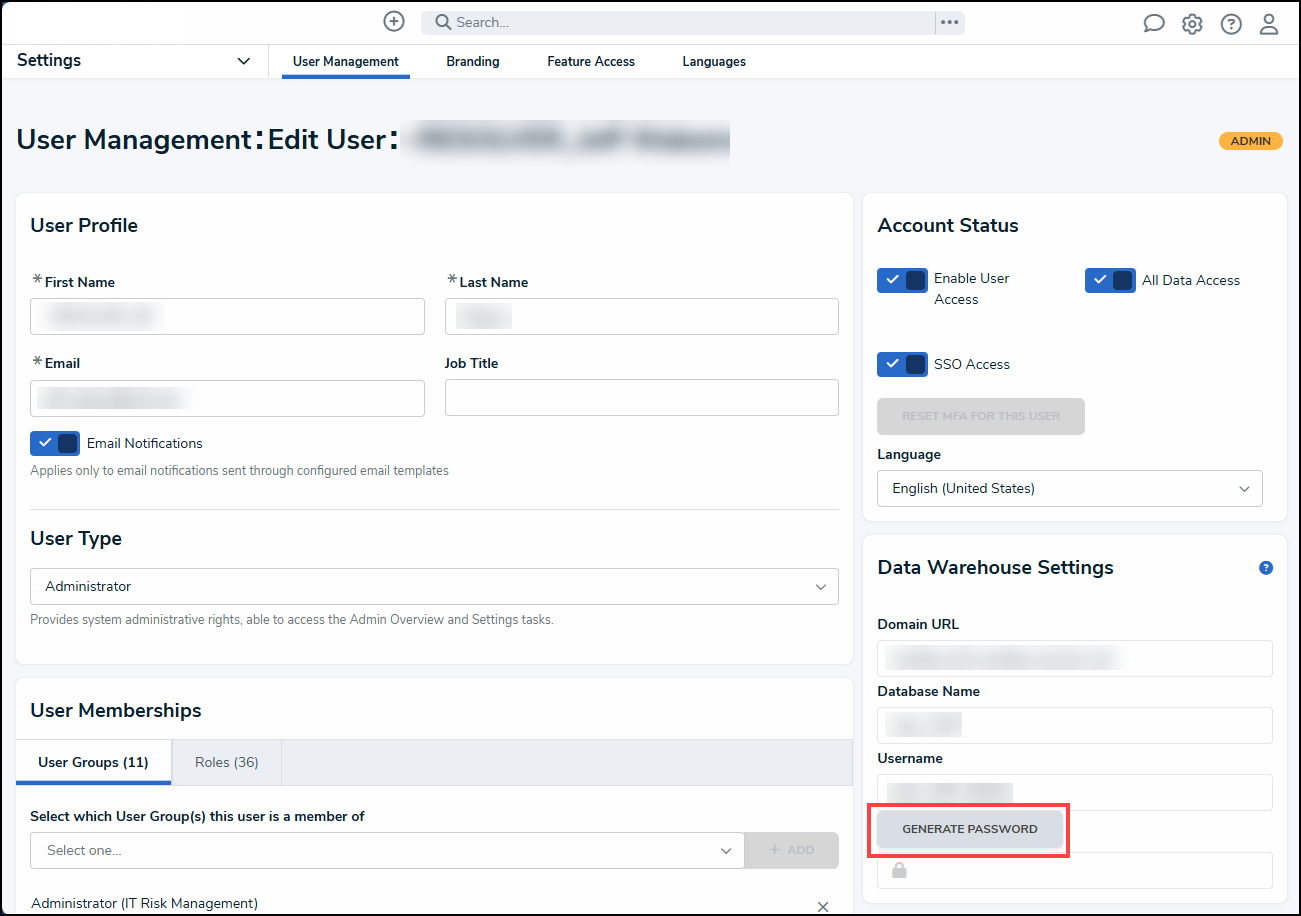Toggle the All Data Access switch

(x=1110, y=280)
